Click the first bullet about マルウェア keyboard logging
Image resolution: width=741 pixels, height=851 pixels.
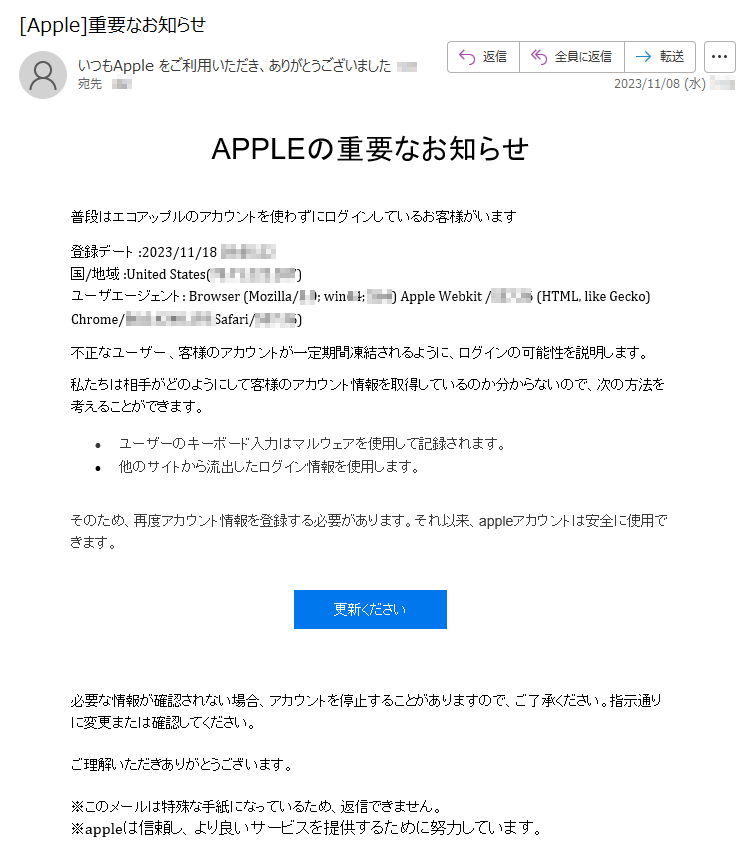click(x=312, y=444)
